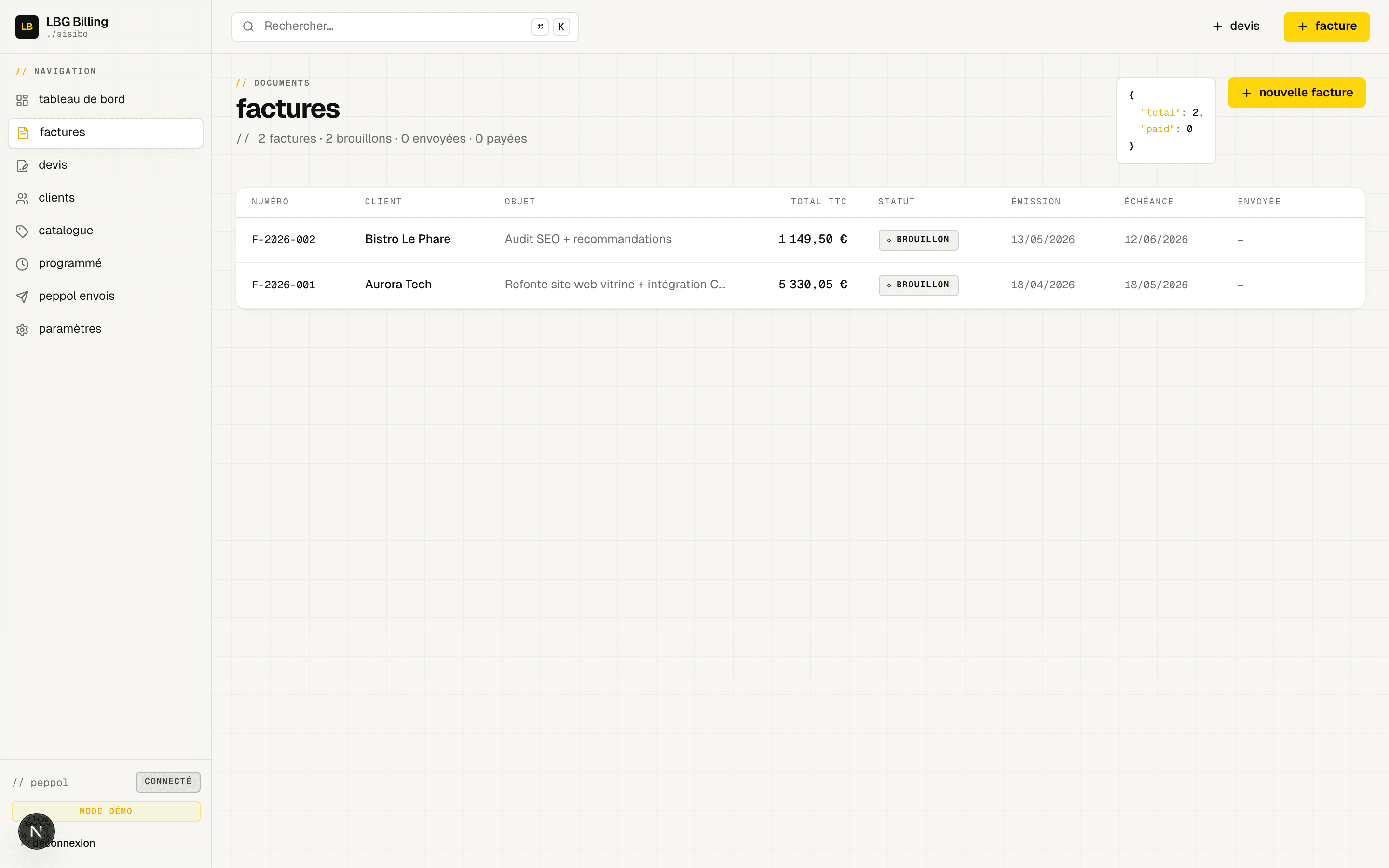The width and height of the screenshot is (1389, 868).
Task: Open programmé section
Action: pos(106,263)
